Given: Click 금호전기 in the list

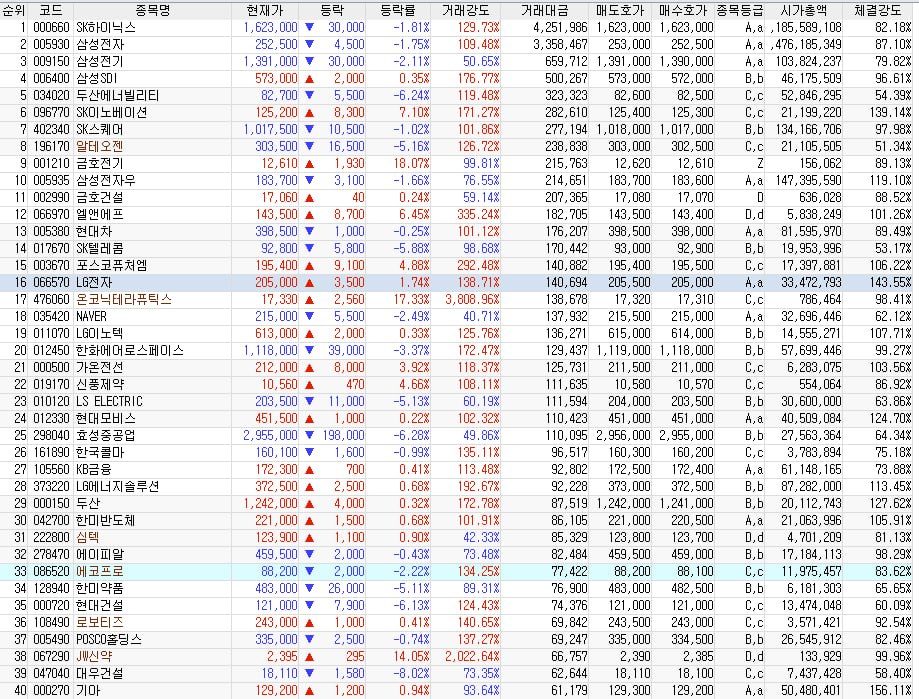Looking at the screenshot, I should pyautogui.click(x=100, y=163).
